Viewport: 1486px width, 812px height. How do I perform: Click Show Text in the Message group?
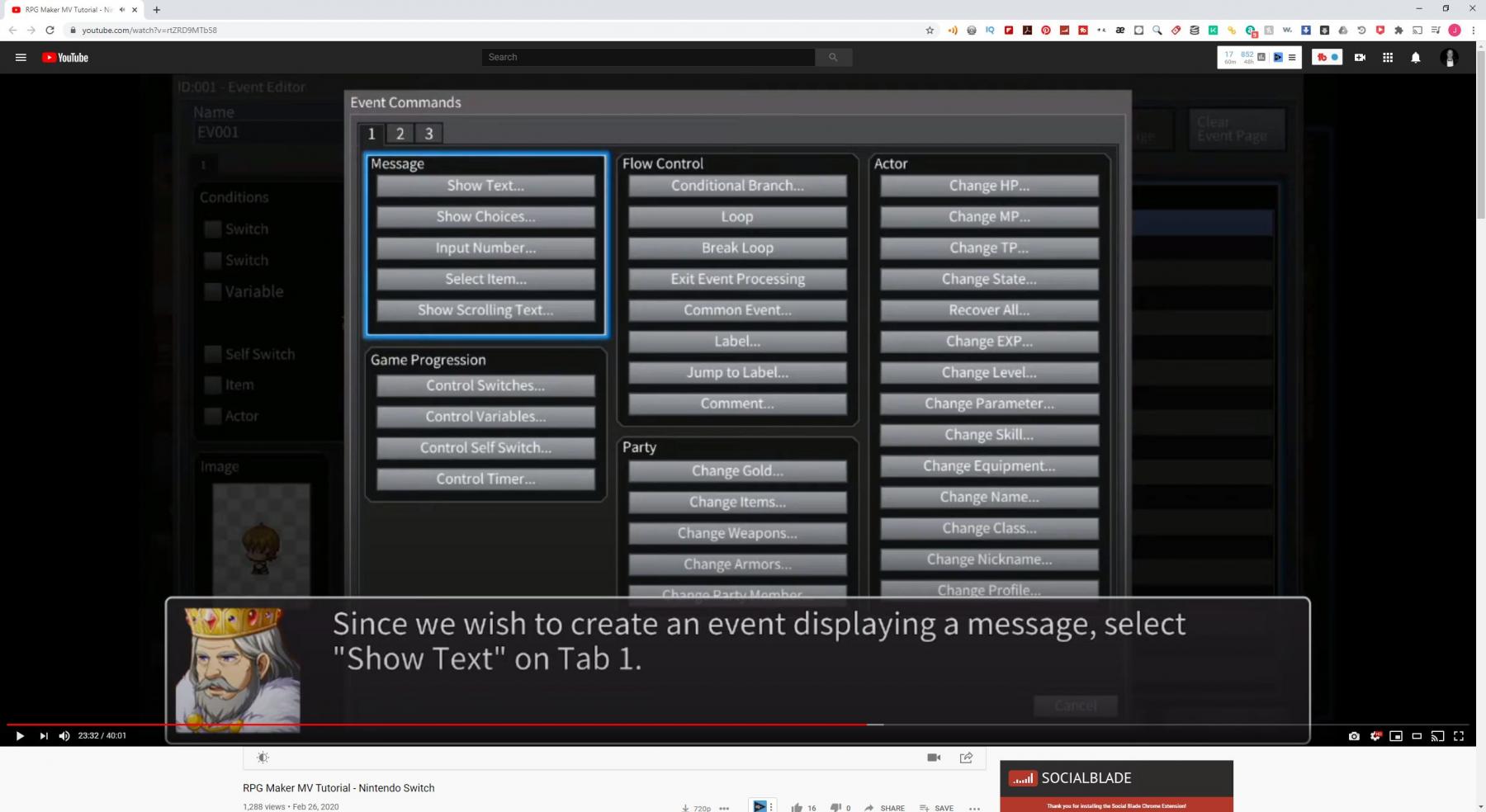[x=485, y=186]
